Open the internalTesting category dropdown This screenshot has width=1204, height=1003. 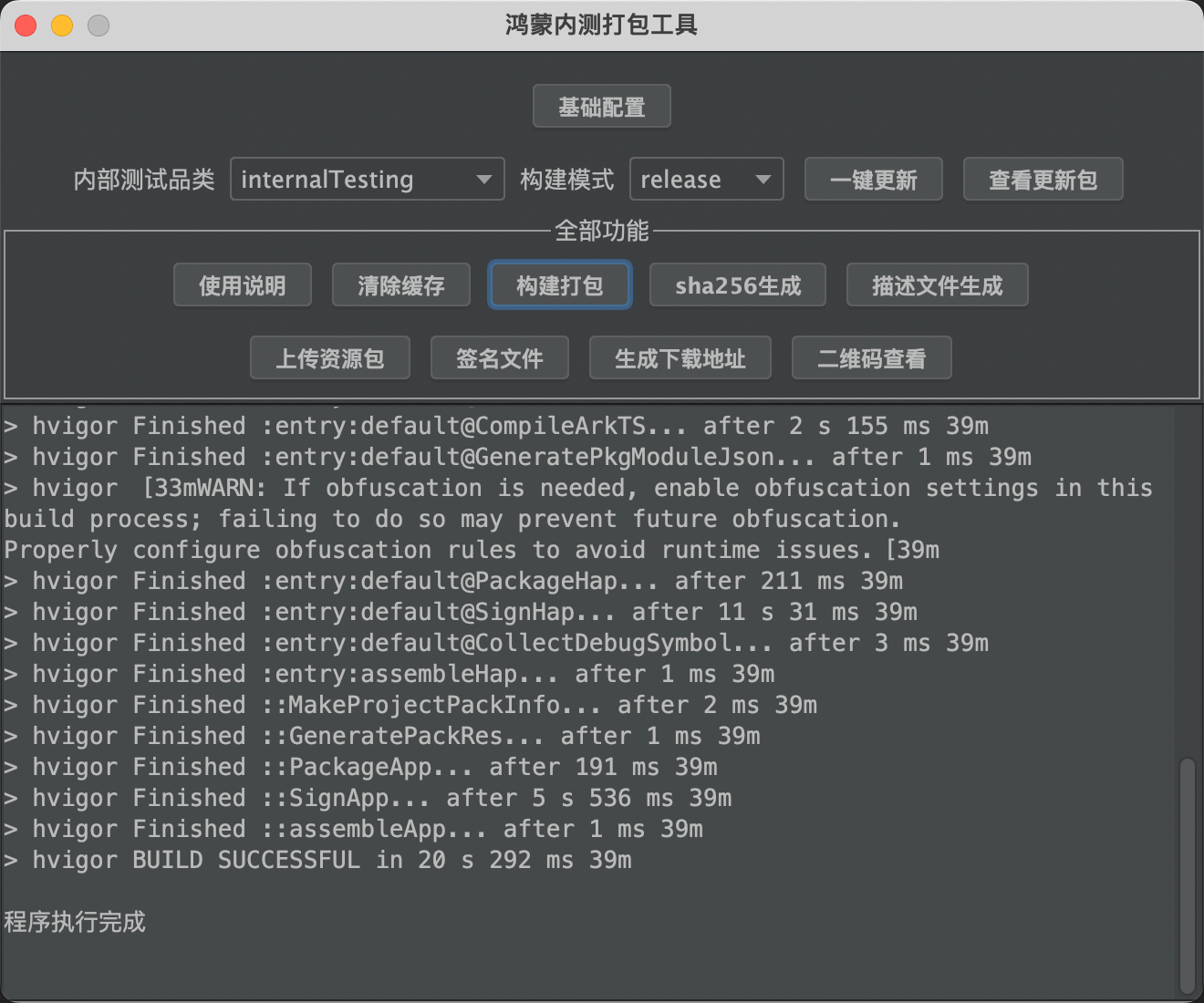(x=368, y=179)
